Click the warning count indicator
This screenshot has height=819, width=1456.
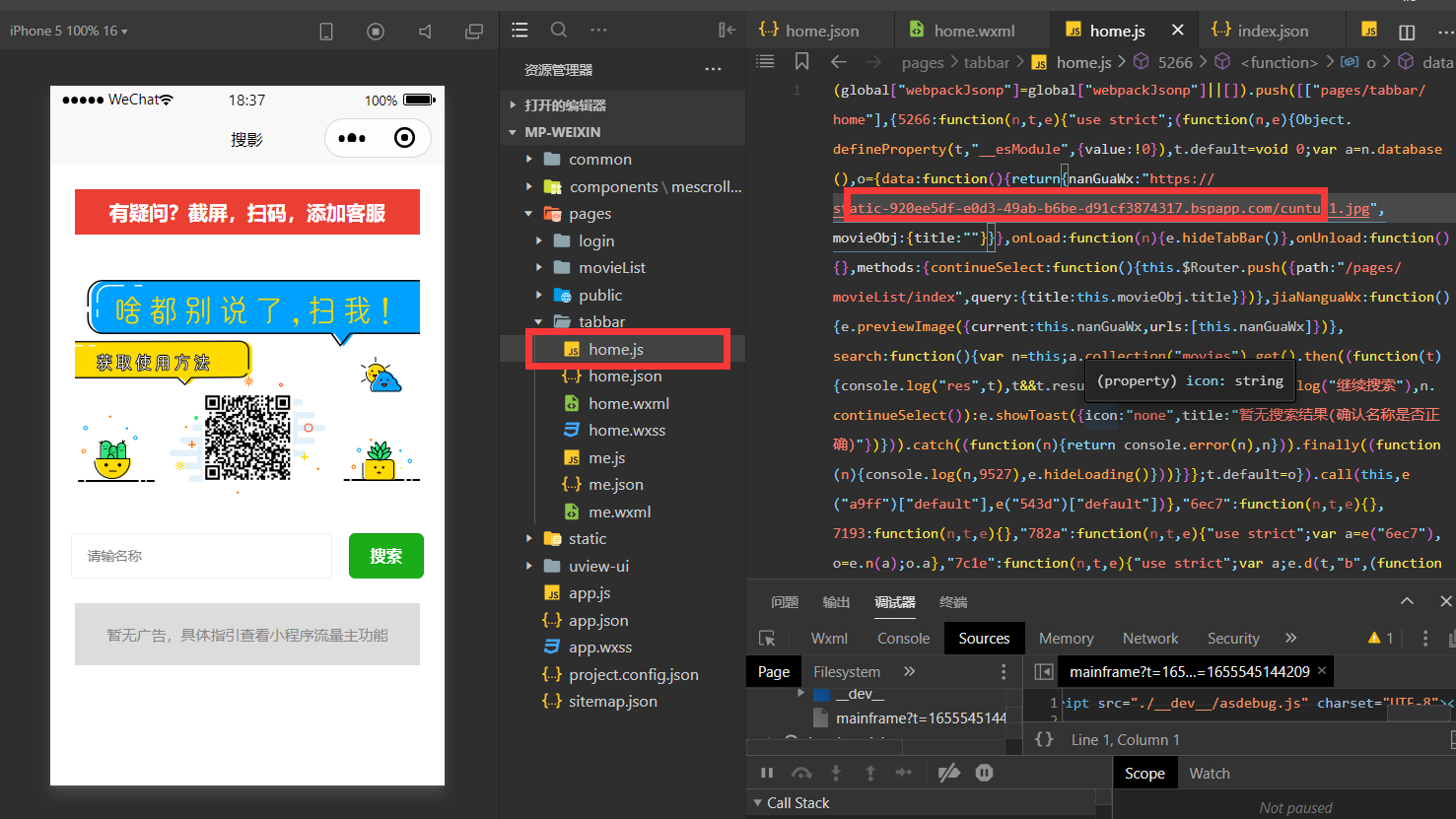tap(1380, 639)
